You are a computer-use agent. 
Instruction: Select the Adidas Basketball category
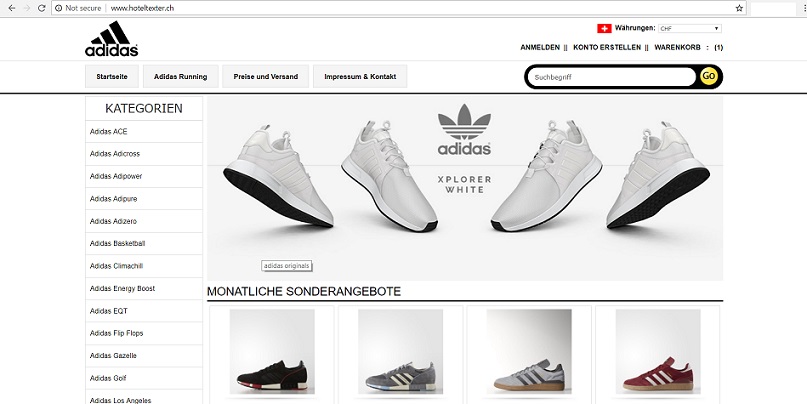pyautogui.click(x=144, y=243)
